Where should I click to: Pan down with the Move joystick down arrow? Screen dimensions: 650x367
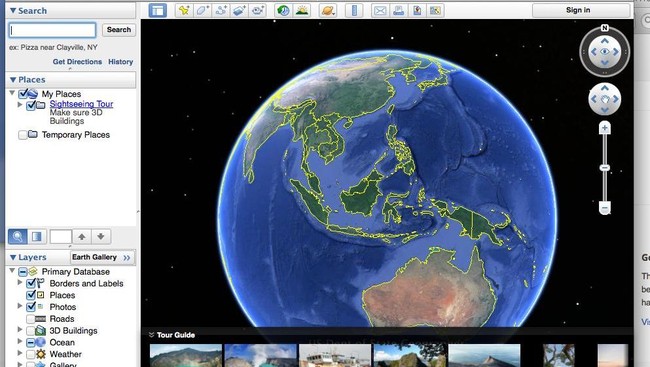click(x=604, y=109)
